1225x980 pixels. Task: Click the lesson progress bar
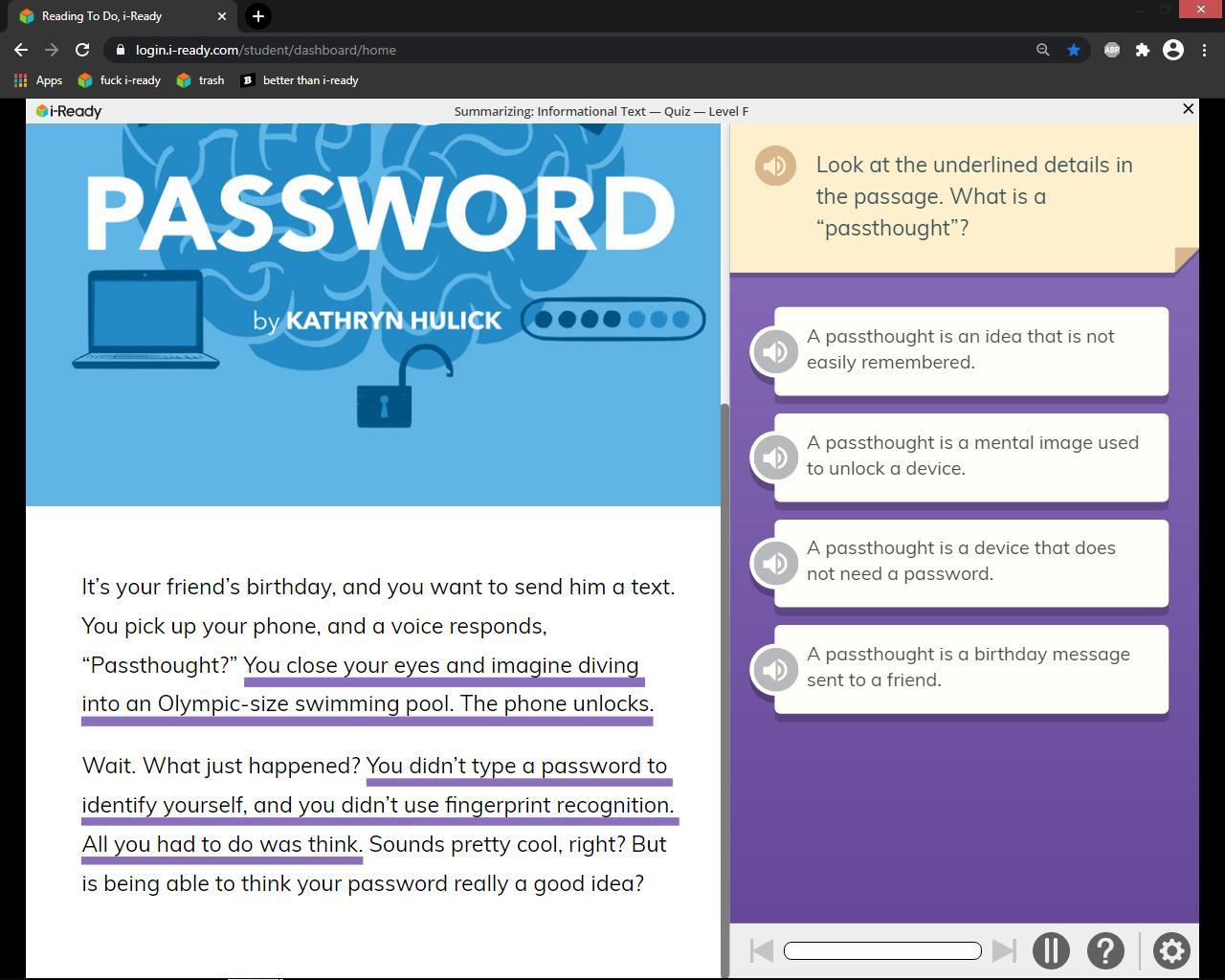coord(882,950)
